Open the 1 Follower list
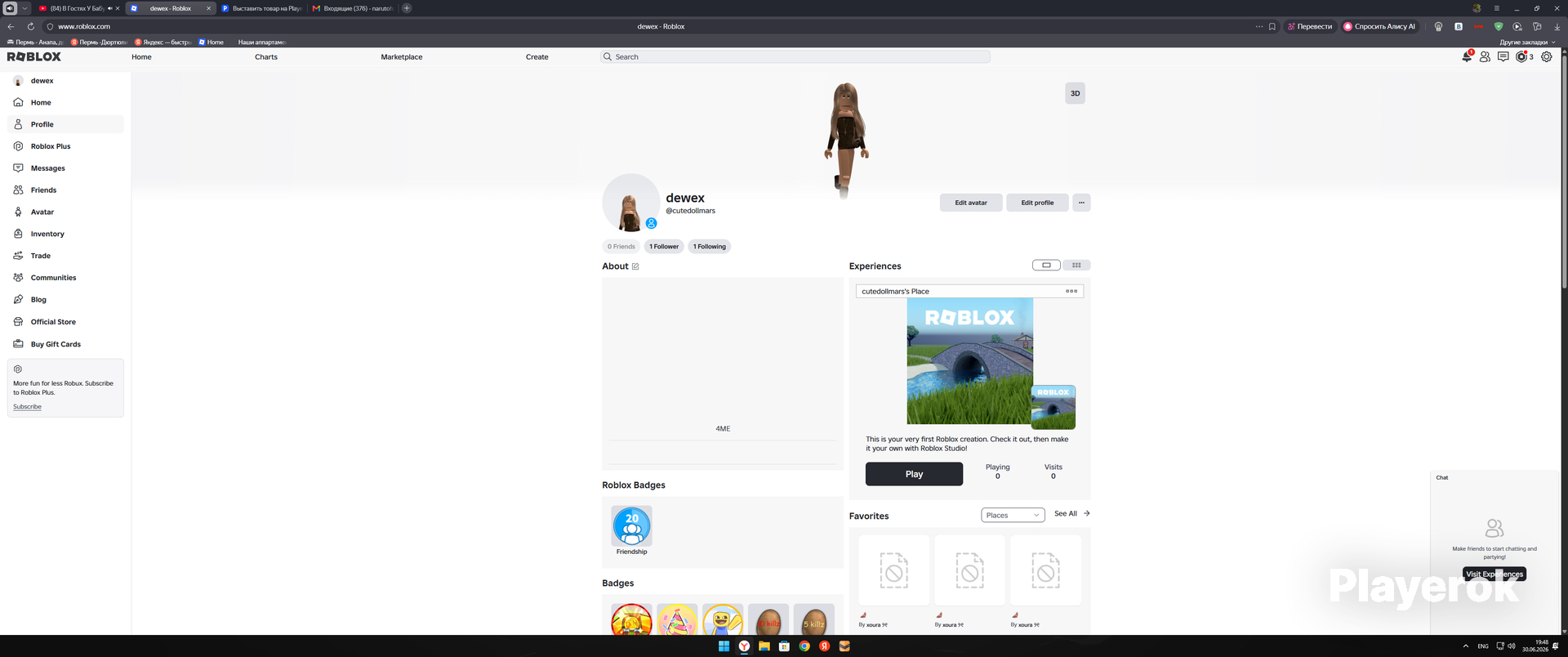1568x657 pixels. 664,247
